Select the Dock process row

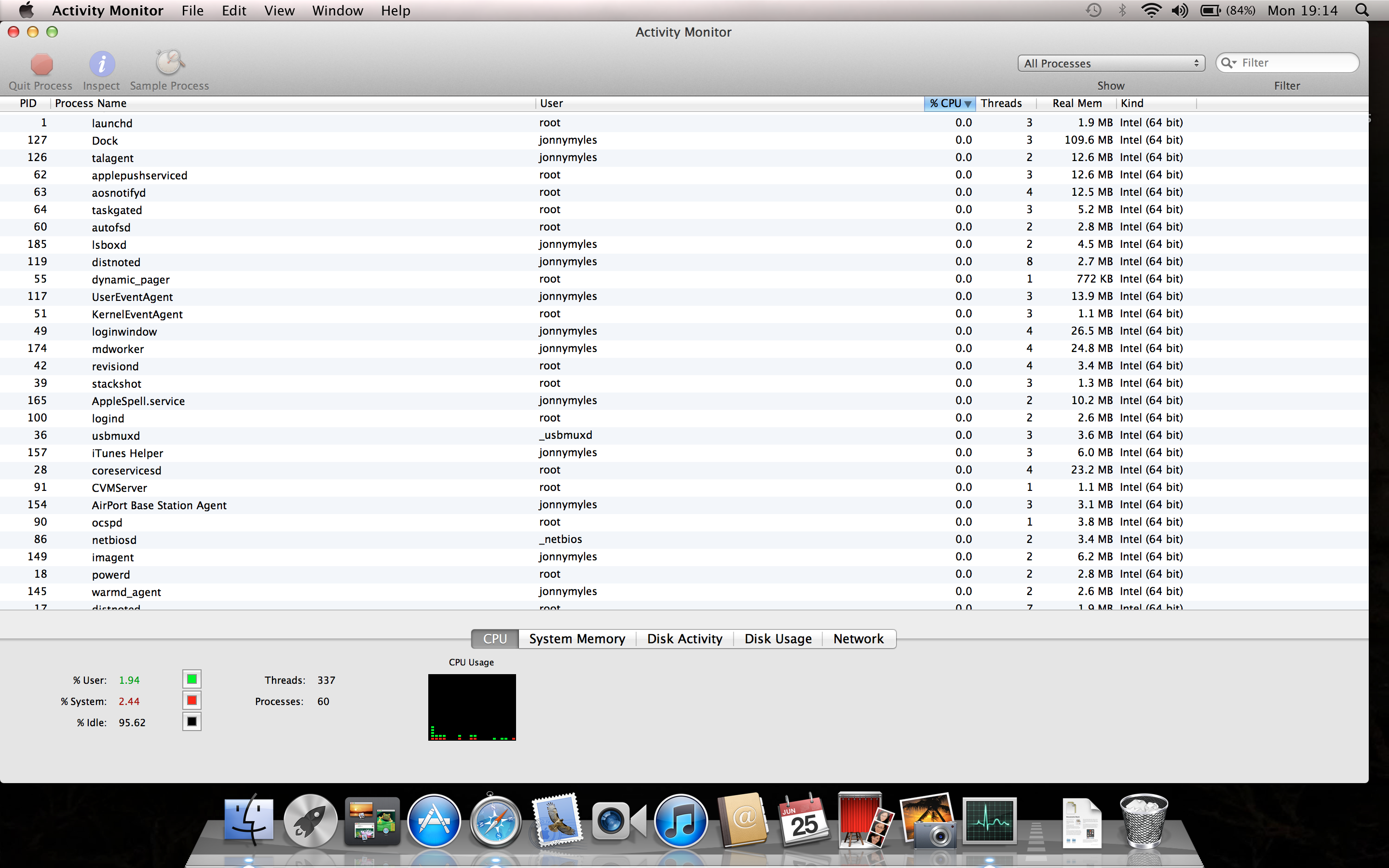pos(684,140)
